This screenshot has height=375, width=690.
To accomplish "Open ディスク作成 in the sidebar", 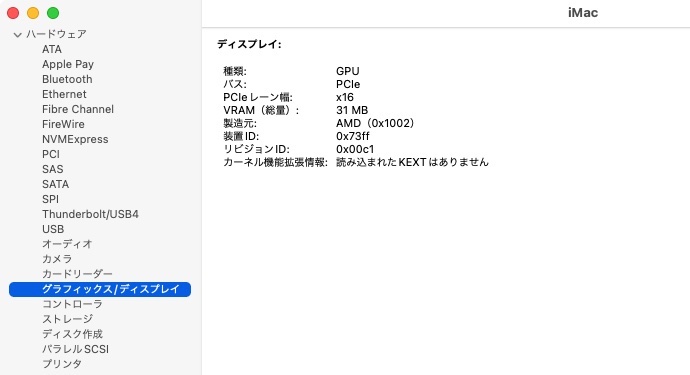I will [x=73, y=334].
